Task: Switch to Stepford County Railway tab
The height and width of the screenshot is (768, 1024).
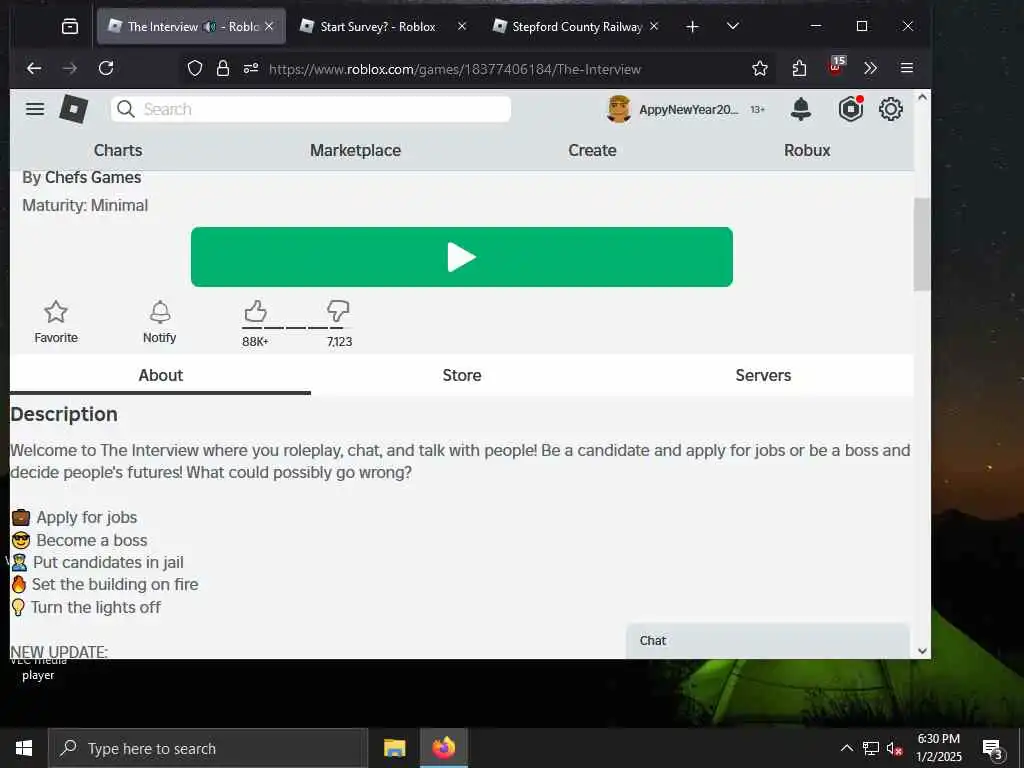Action: pos(577,27)
